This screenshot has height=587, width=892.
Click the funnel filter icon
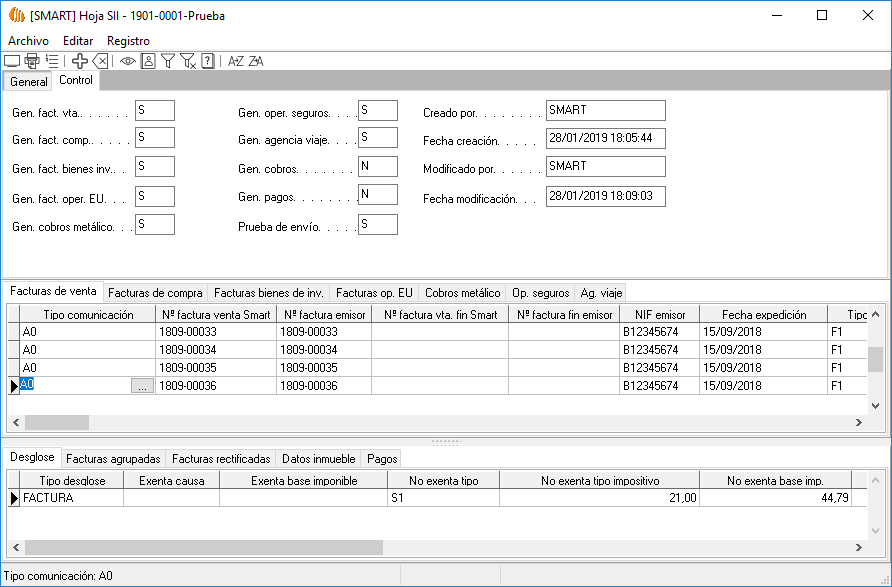pyautogui.click(x=168, y=61)
